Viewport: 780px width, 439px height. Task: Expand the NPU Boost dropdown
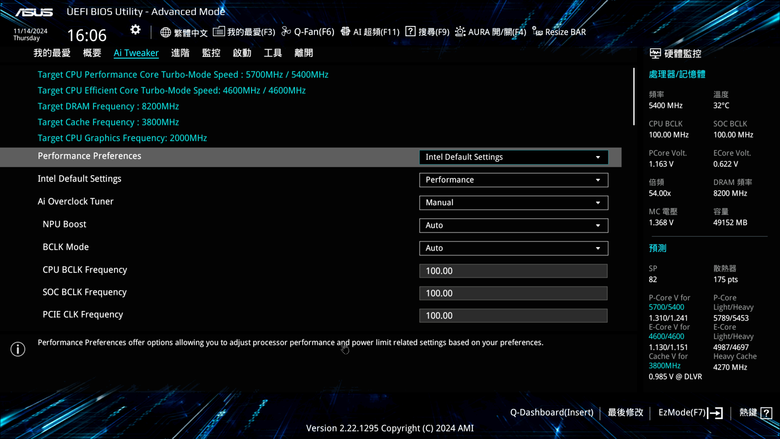pyautogui.click(x=513, y=225)
